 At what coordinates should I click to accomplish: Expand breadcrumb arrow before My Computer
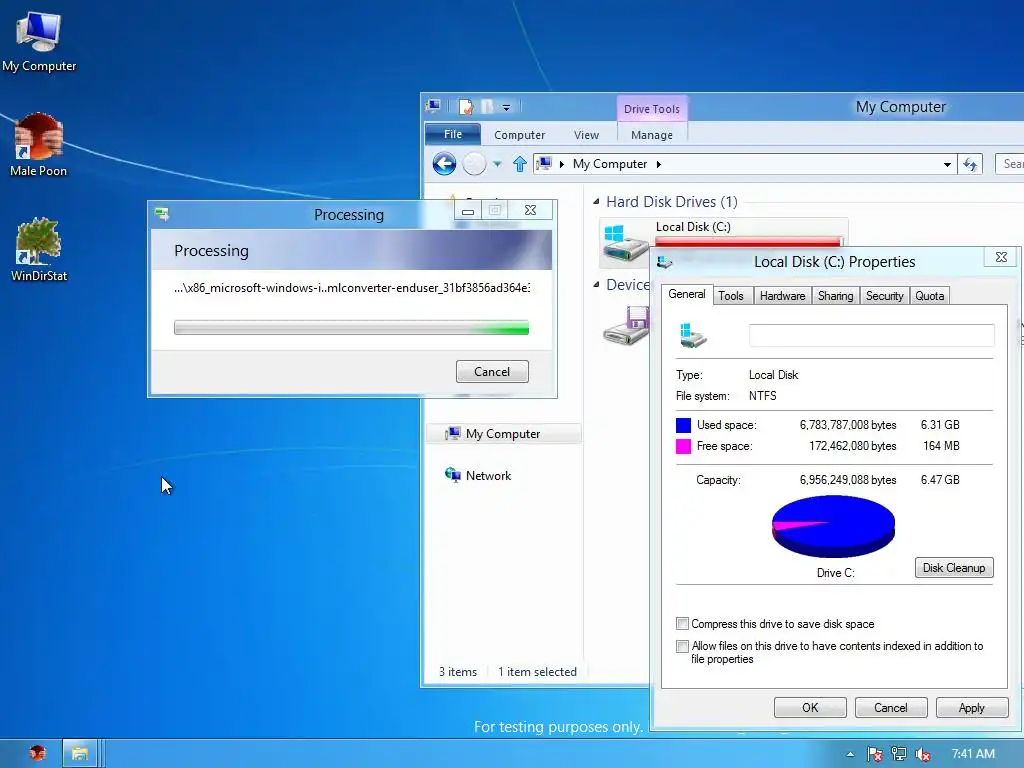(562, 165)
